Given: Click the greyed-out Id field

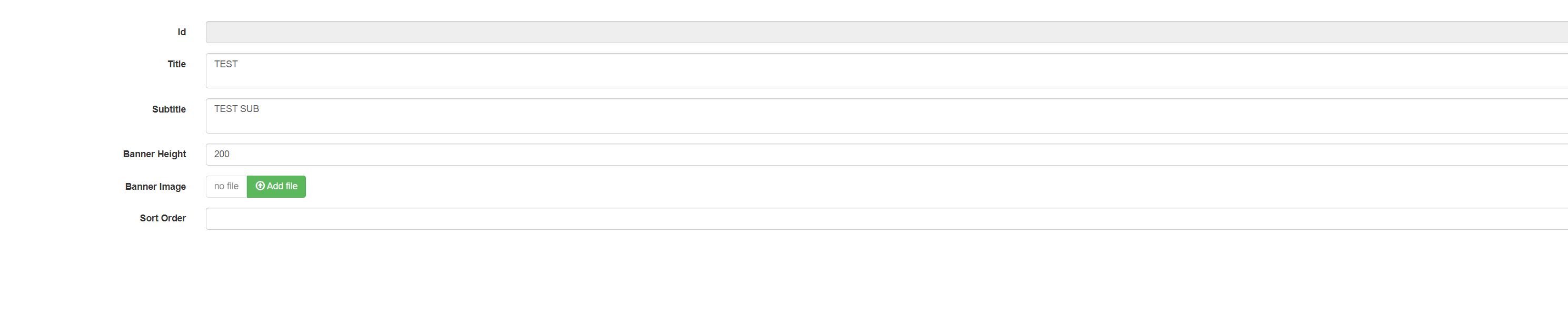Looking at the screenshot, I should click(852, 32).
